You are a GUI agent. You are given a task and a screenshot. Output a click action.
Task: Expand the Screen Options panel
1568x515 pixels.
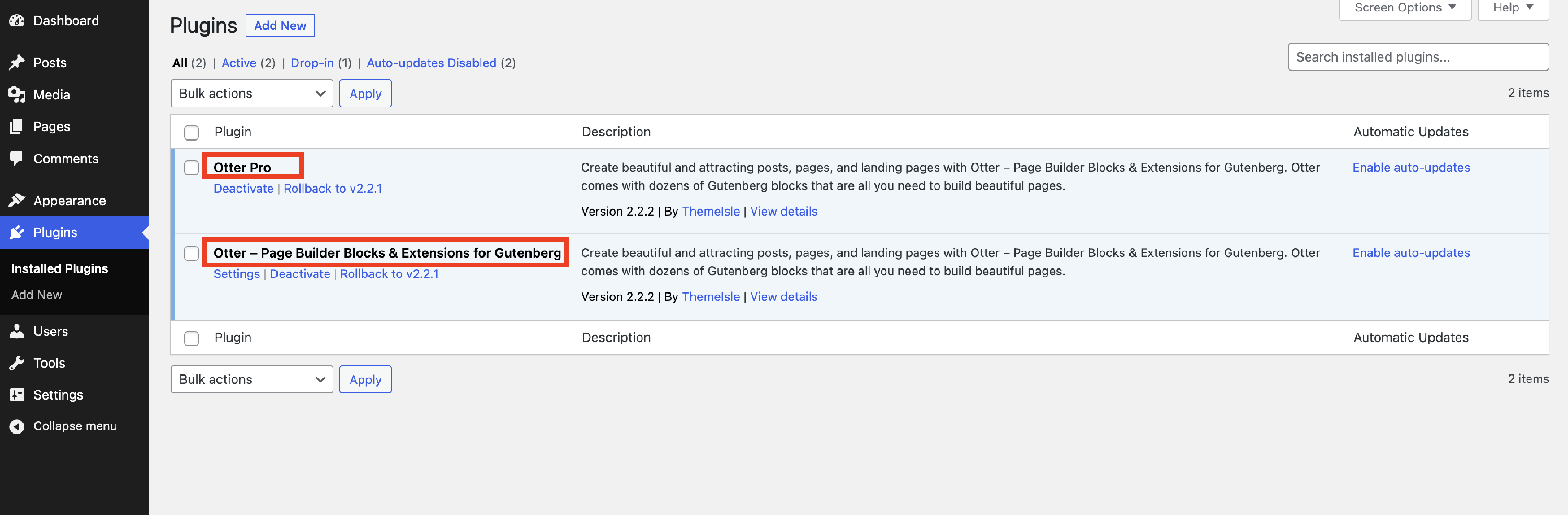[x=1404, y=8]
